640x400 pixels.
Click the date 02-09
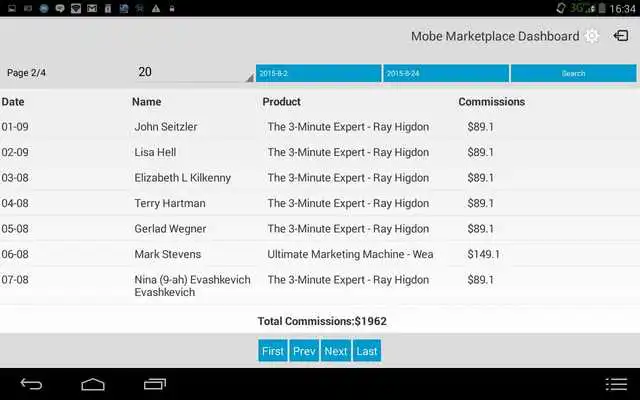[15, 152]
